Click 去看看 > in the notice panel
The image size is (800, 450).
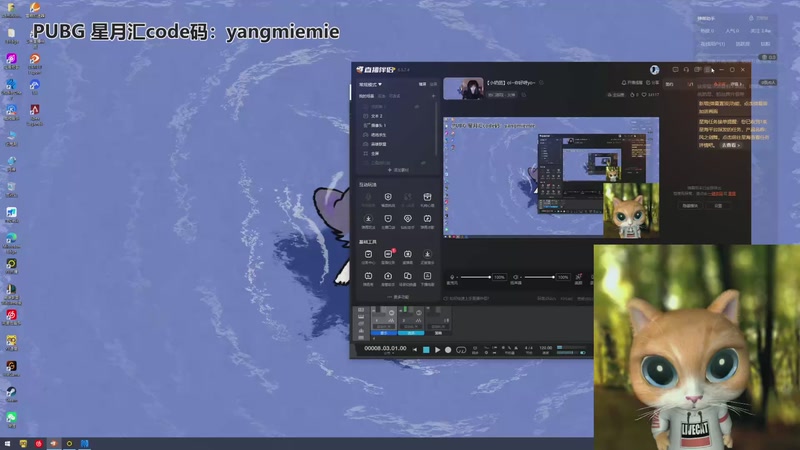pyautogui.click(x=731, y=145)
